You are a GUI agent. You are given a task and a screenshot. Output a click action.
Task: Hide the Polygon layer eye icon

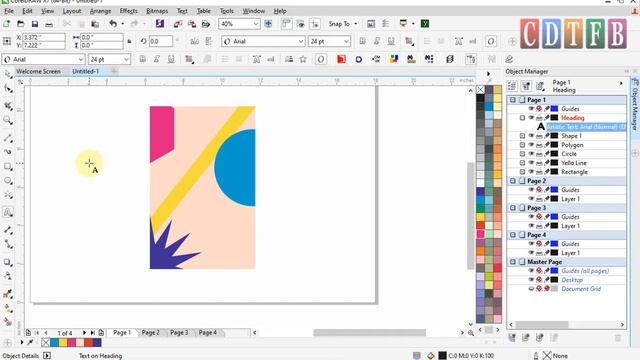click(531, 144)
